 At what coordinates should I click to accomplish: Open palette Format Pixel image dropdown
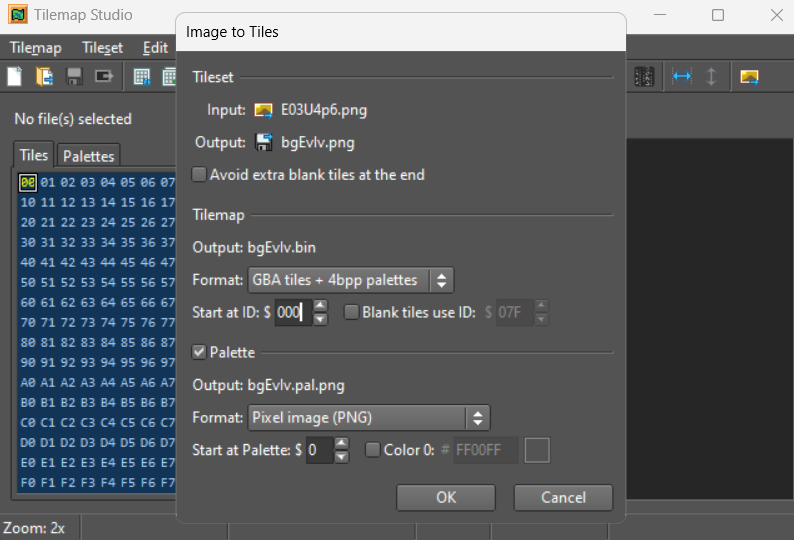coord(368,417)
